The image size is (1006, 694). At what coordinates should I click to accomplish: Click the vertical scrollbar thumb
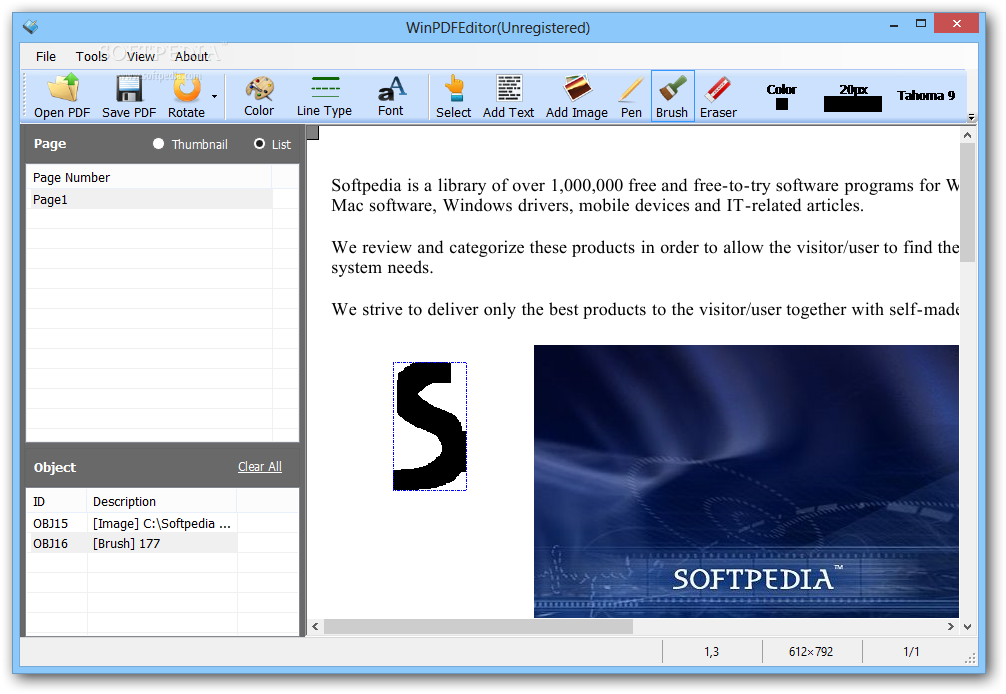pos(968,202)
